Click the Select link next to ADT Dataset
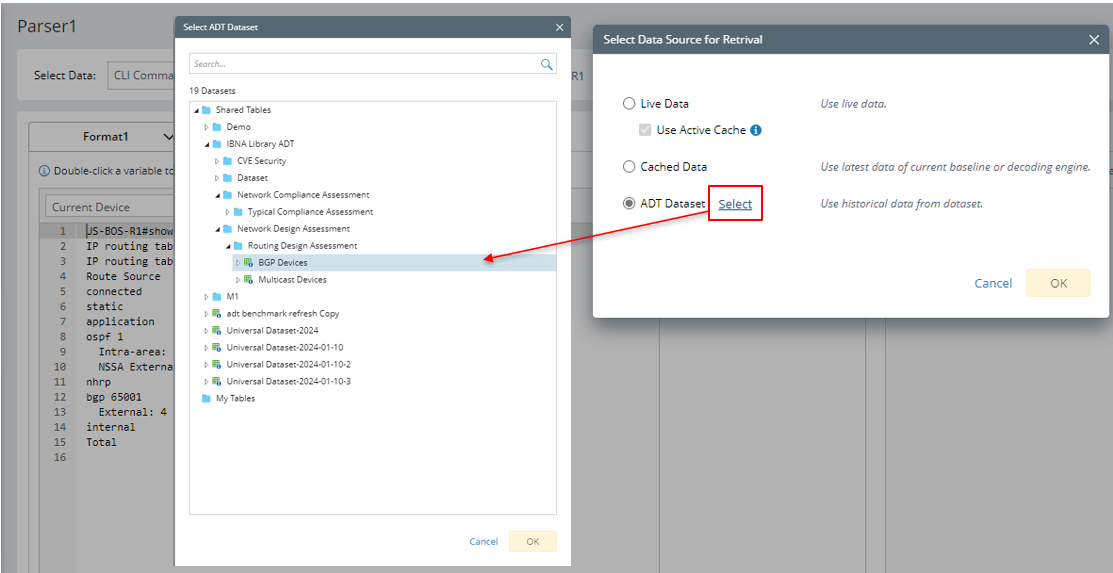Screen dimensions: 1113x573 (735, 204)
